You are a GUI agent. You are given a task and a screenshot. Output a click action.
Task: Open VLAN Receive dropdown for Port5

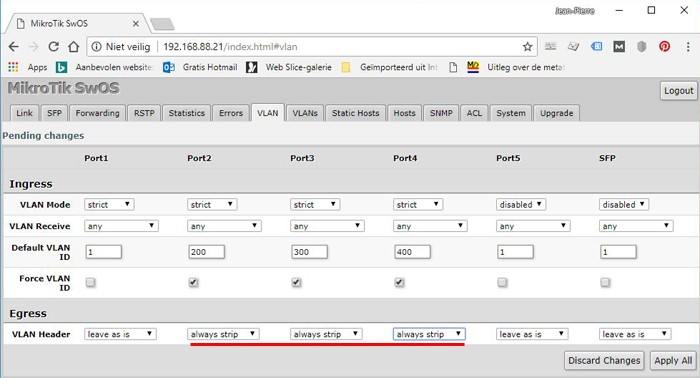[533, 226]
